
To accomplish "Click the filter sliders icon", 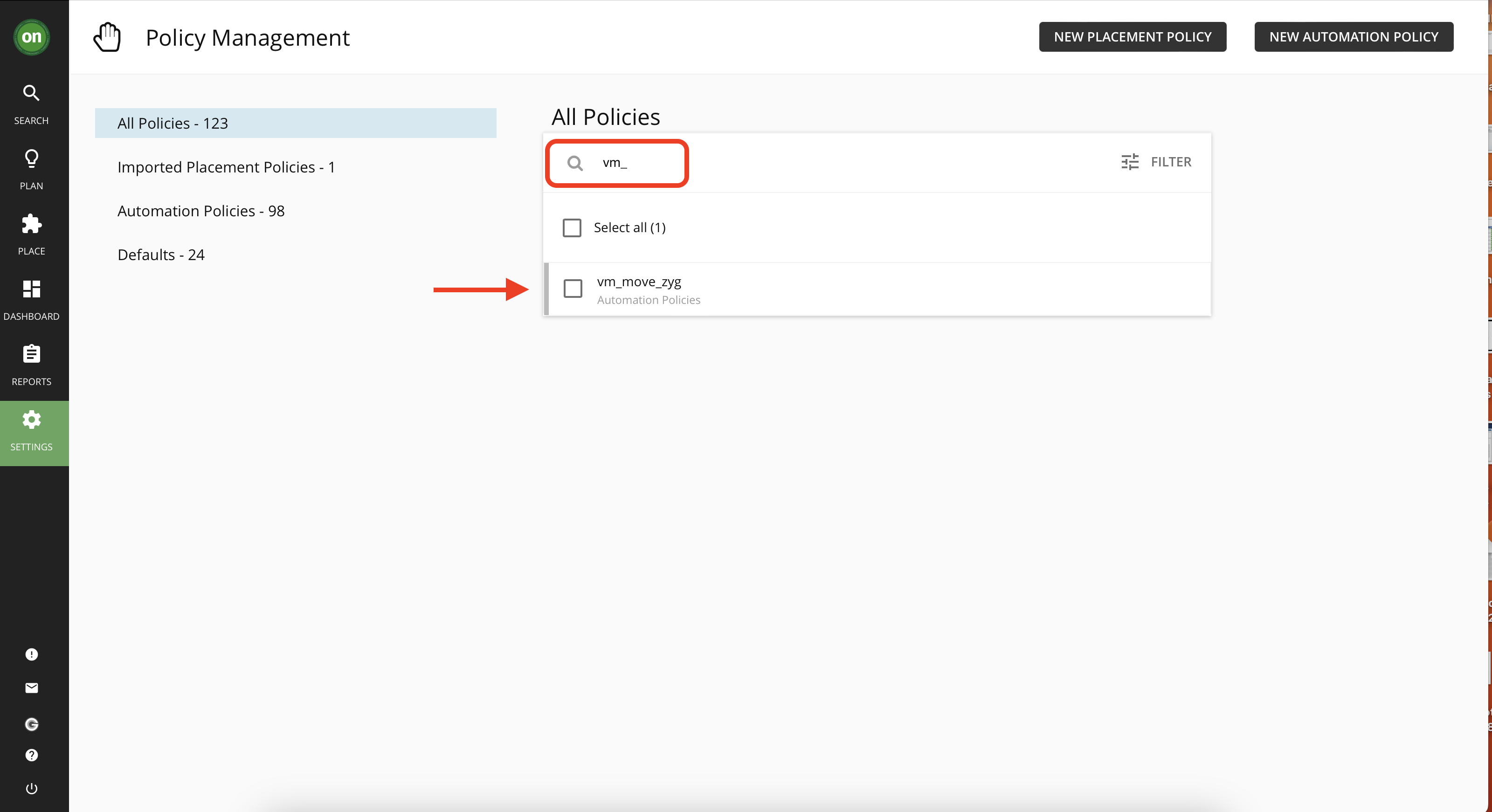I will click(1129, 162).
